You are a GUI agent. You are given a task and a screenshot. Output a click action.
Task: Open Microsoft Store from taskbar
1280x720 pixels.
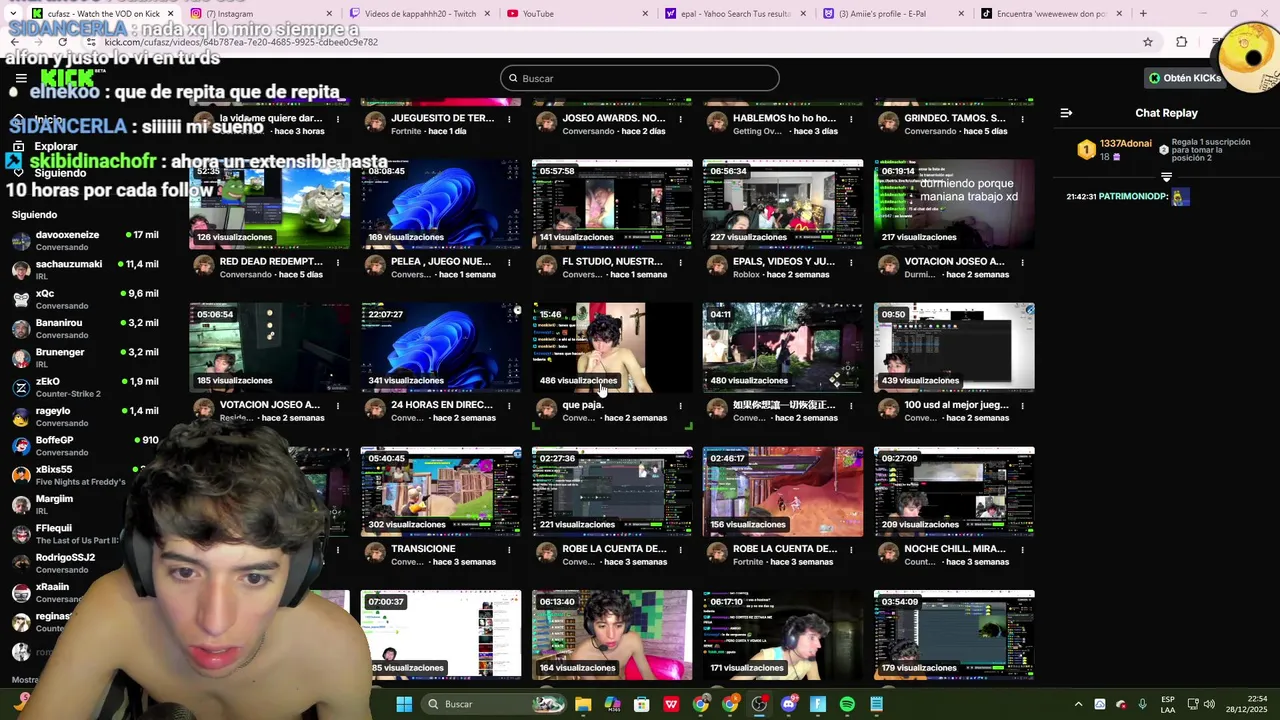pos(642,704)
